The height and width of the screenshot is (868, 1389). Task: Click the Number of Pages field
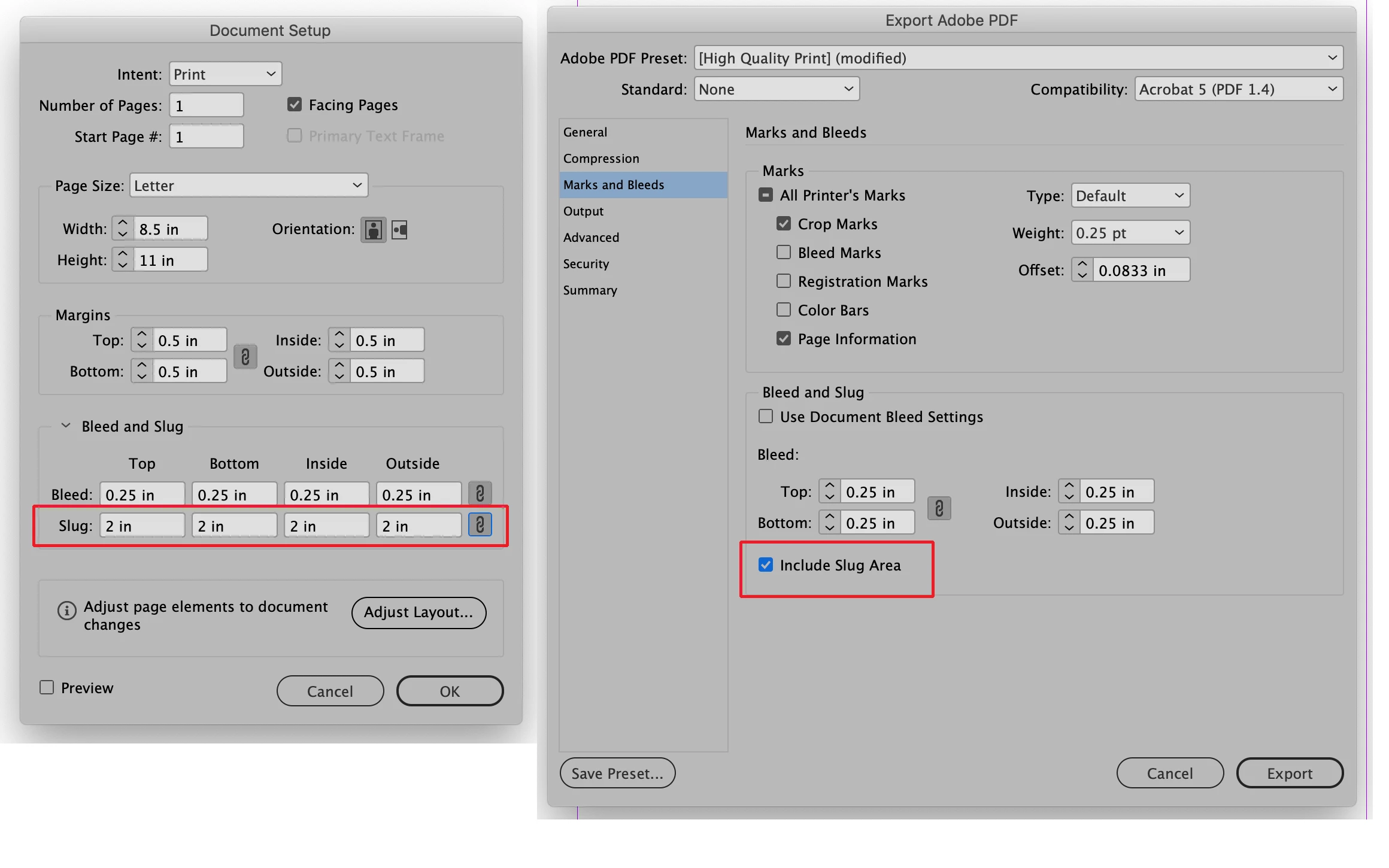[207, 106]
